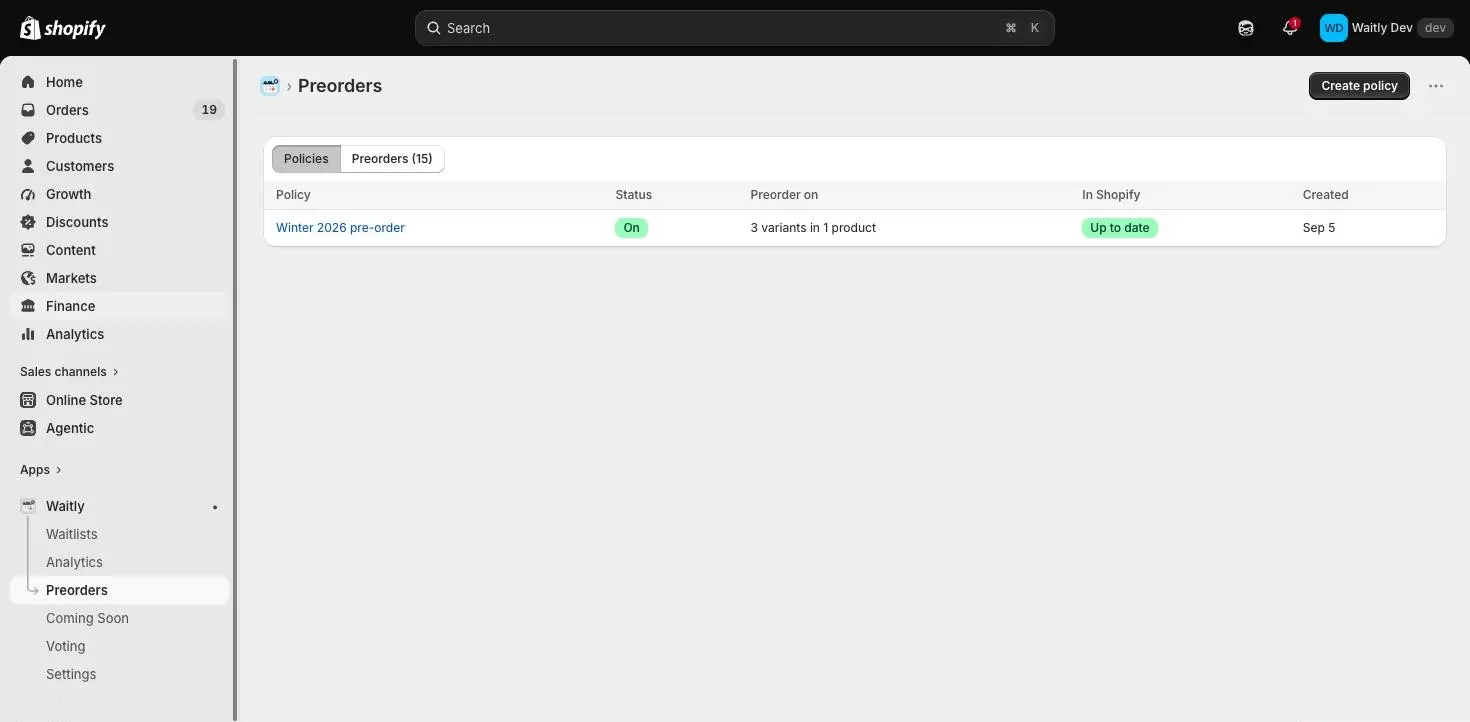Click the Preorders page title

click(x=340, y=86)
